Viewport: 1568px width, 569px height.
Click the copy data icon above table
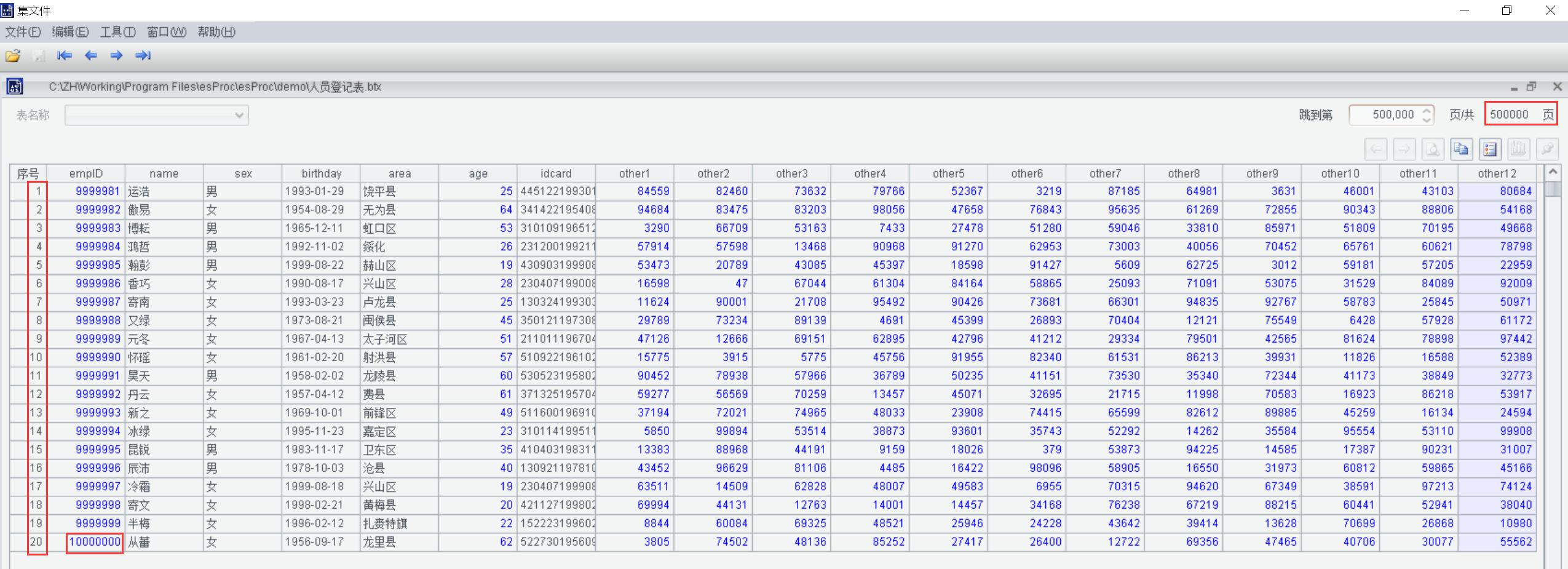1461,149
